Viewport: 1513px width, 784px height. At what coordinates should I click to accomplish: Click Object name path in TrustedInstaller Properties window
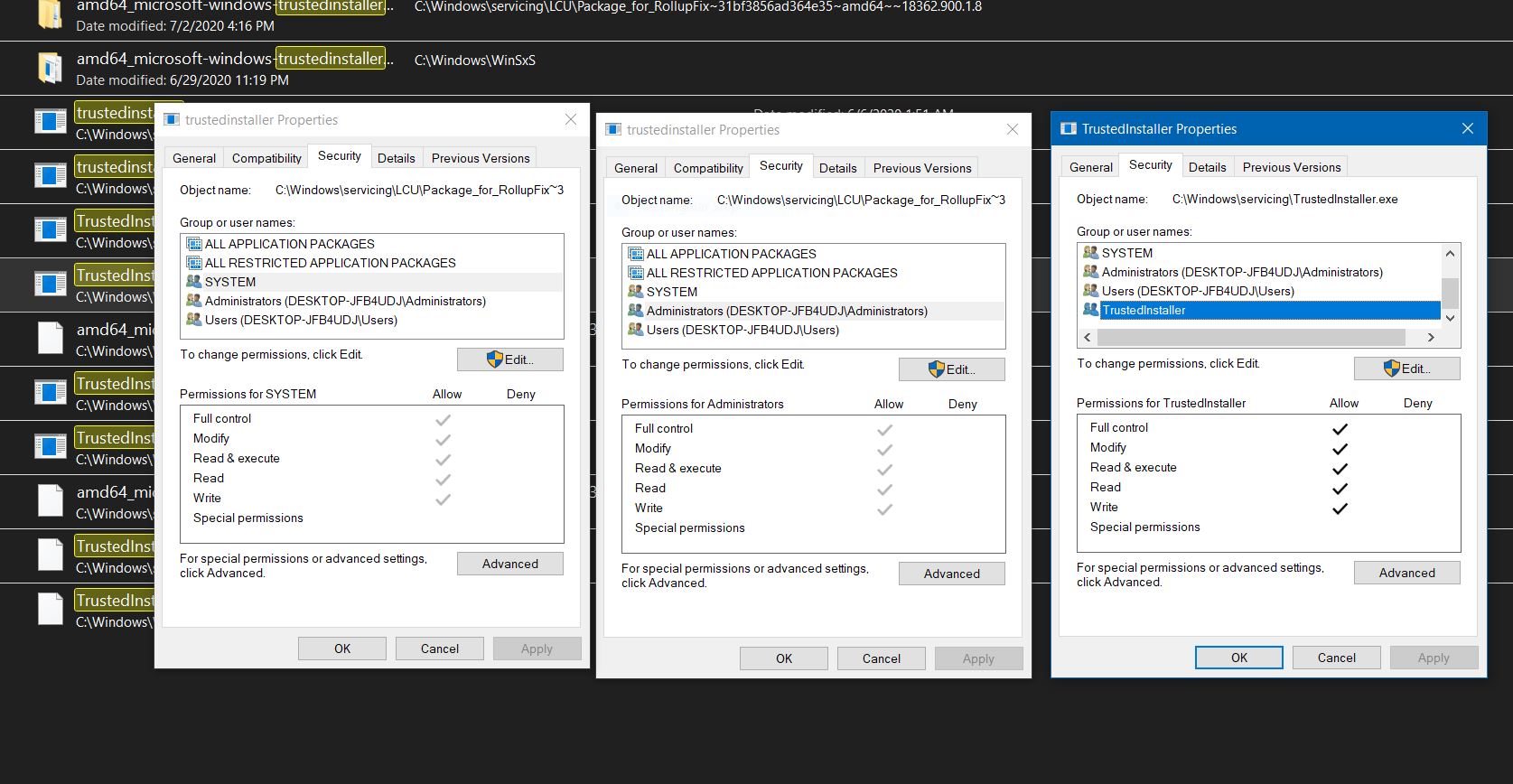click(1284, 199)
